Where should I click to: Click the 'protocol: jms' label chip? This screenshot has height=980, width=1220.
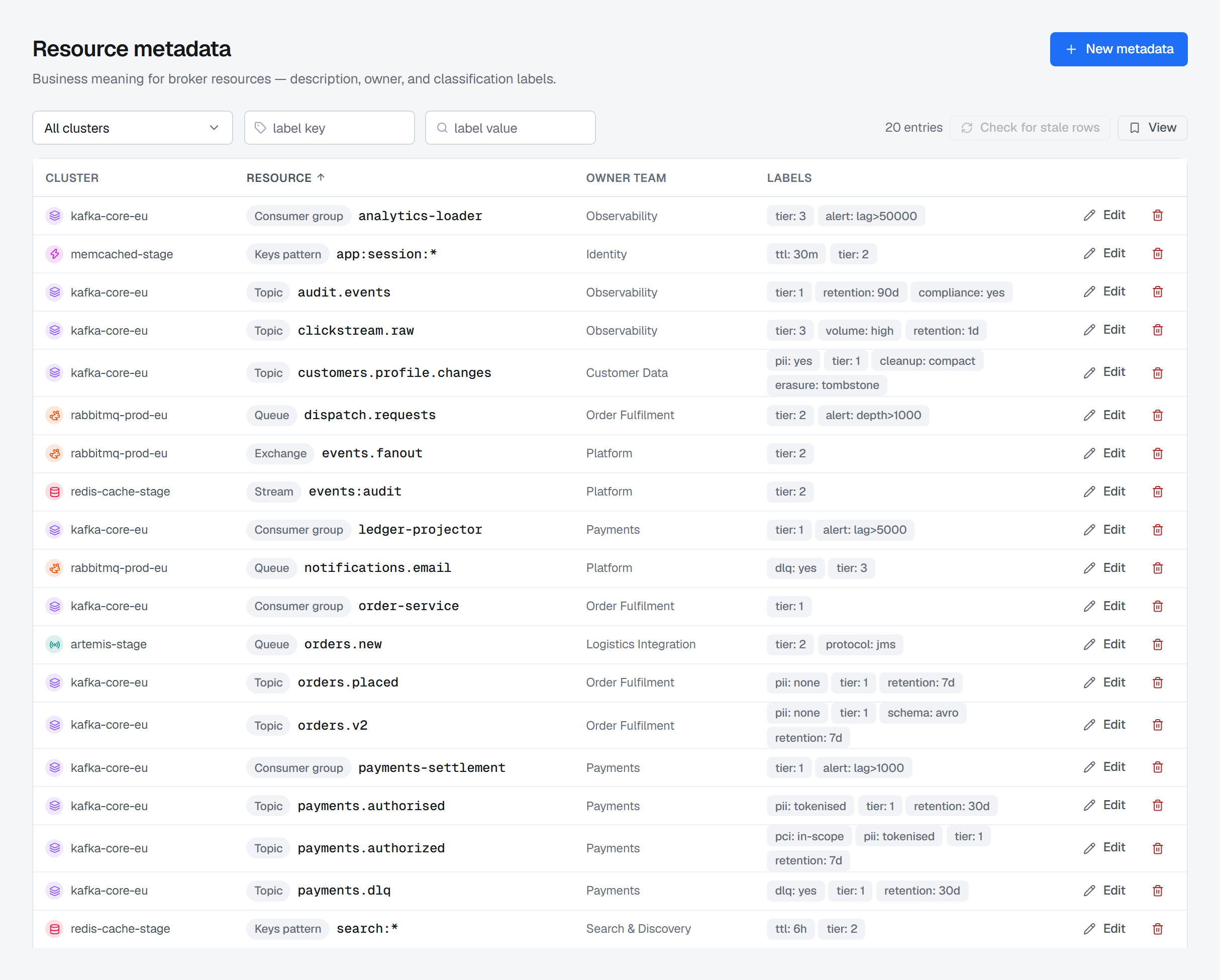[x=860, y=644]
